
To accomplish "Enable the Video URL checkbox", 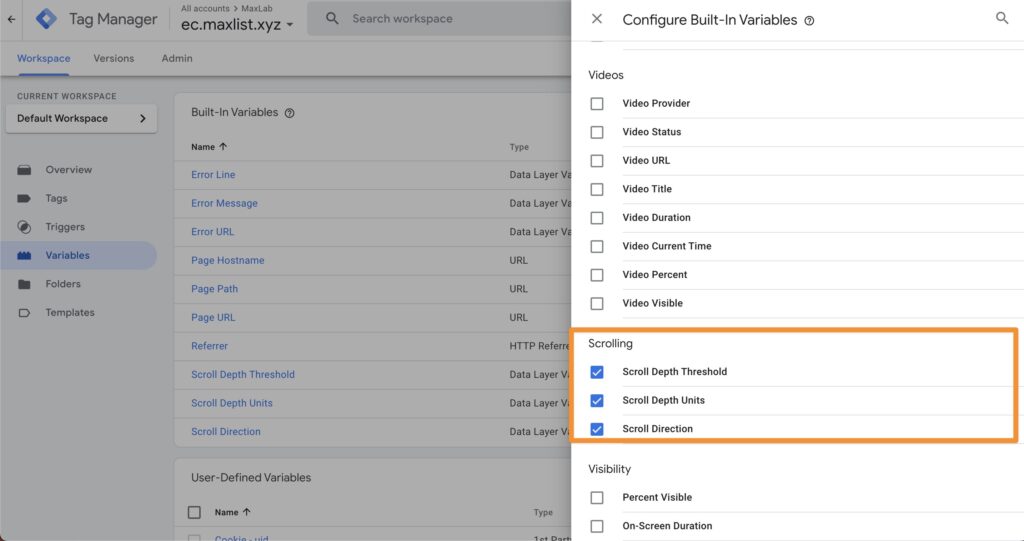I will point(597,161).
